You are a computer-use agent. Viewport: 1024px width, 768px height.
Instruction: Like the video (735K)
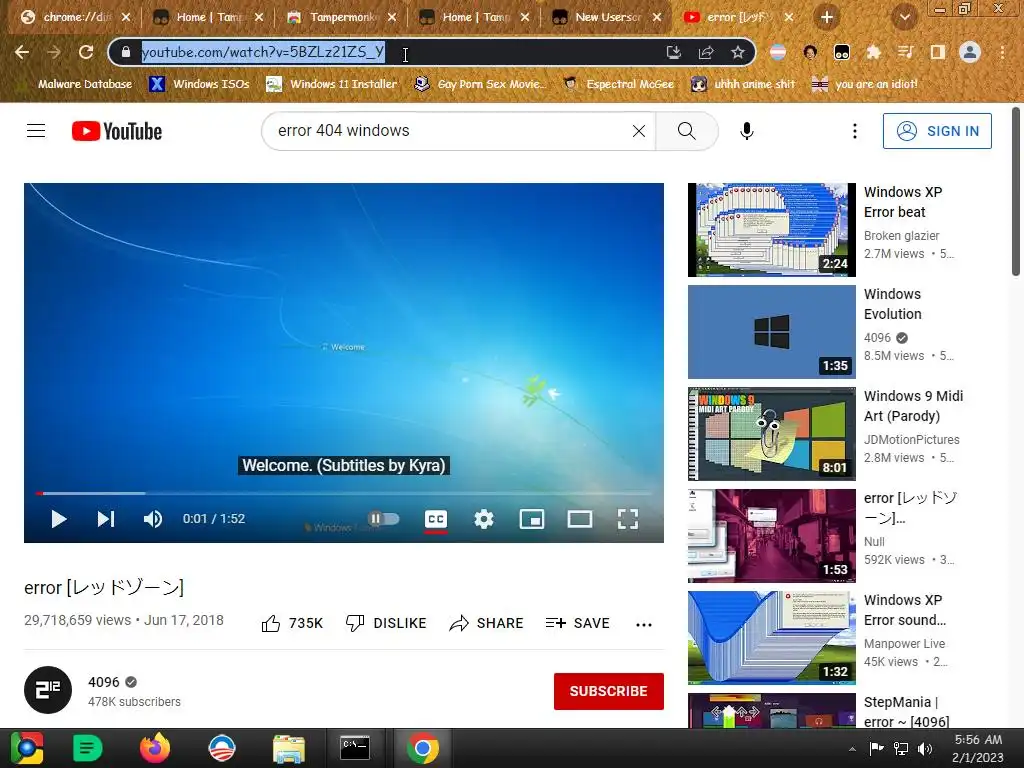coord(292,624)
